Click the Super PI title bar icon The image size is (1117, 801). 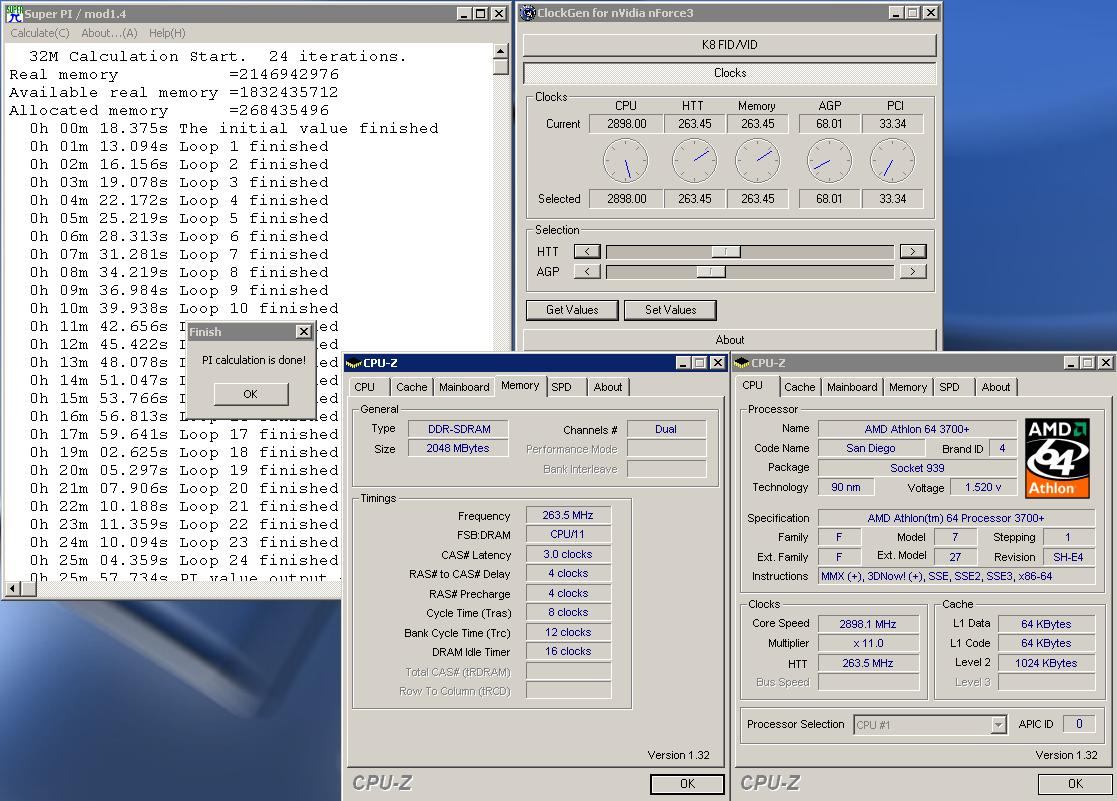[x=14, y=13]
